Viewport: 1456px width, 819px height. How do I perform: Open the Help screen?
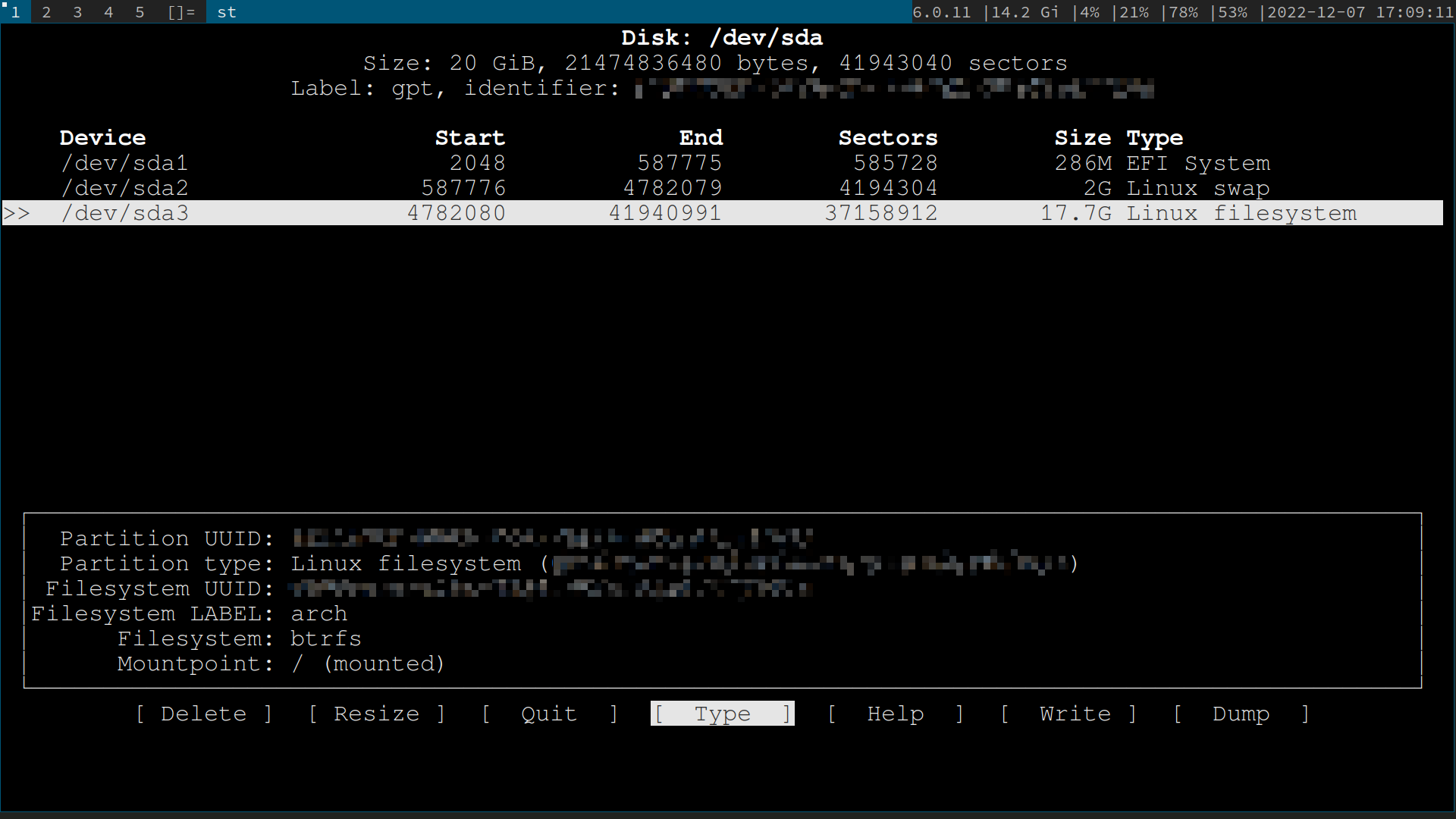point(896,714)
